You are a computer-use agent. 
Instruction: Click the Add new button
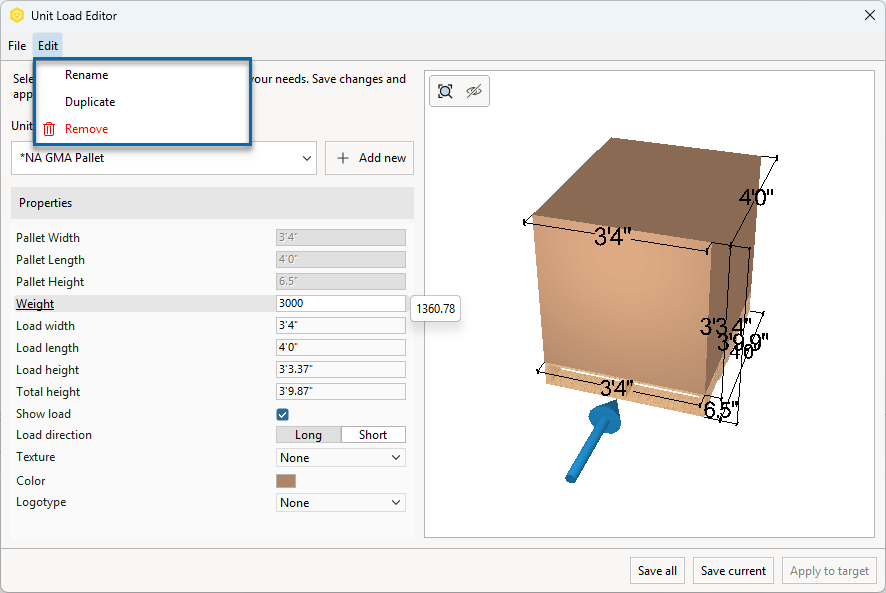point(369,158)
